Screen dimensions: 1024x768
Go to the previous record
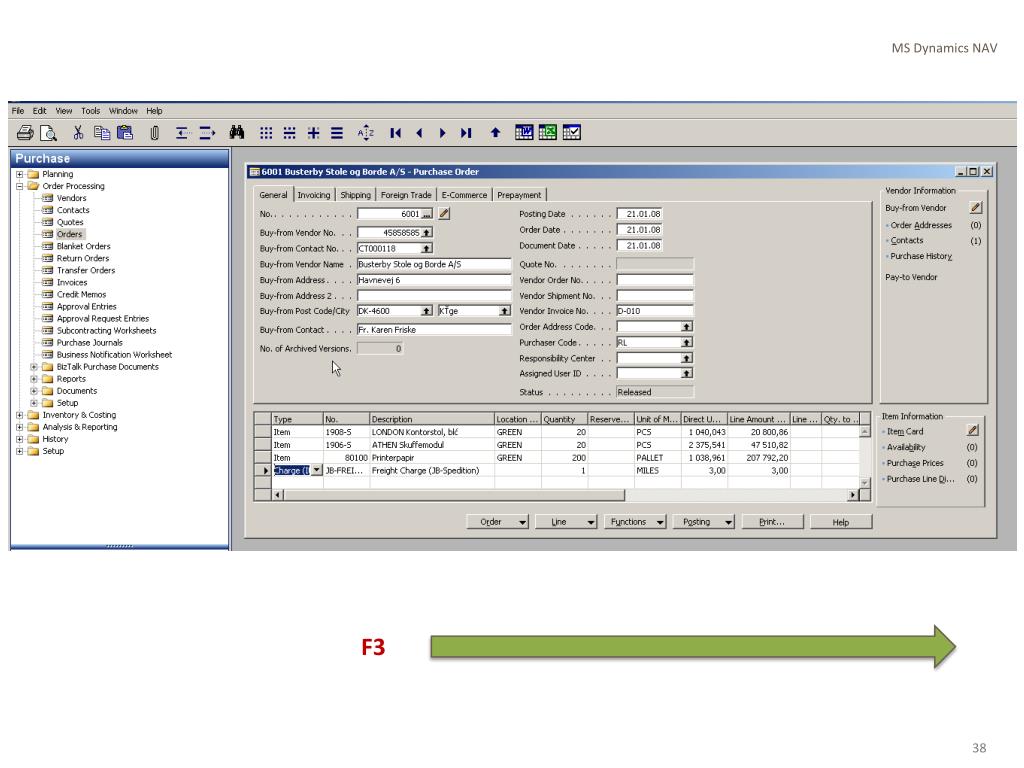coord(419,133)
